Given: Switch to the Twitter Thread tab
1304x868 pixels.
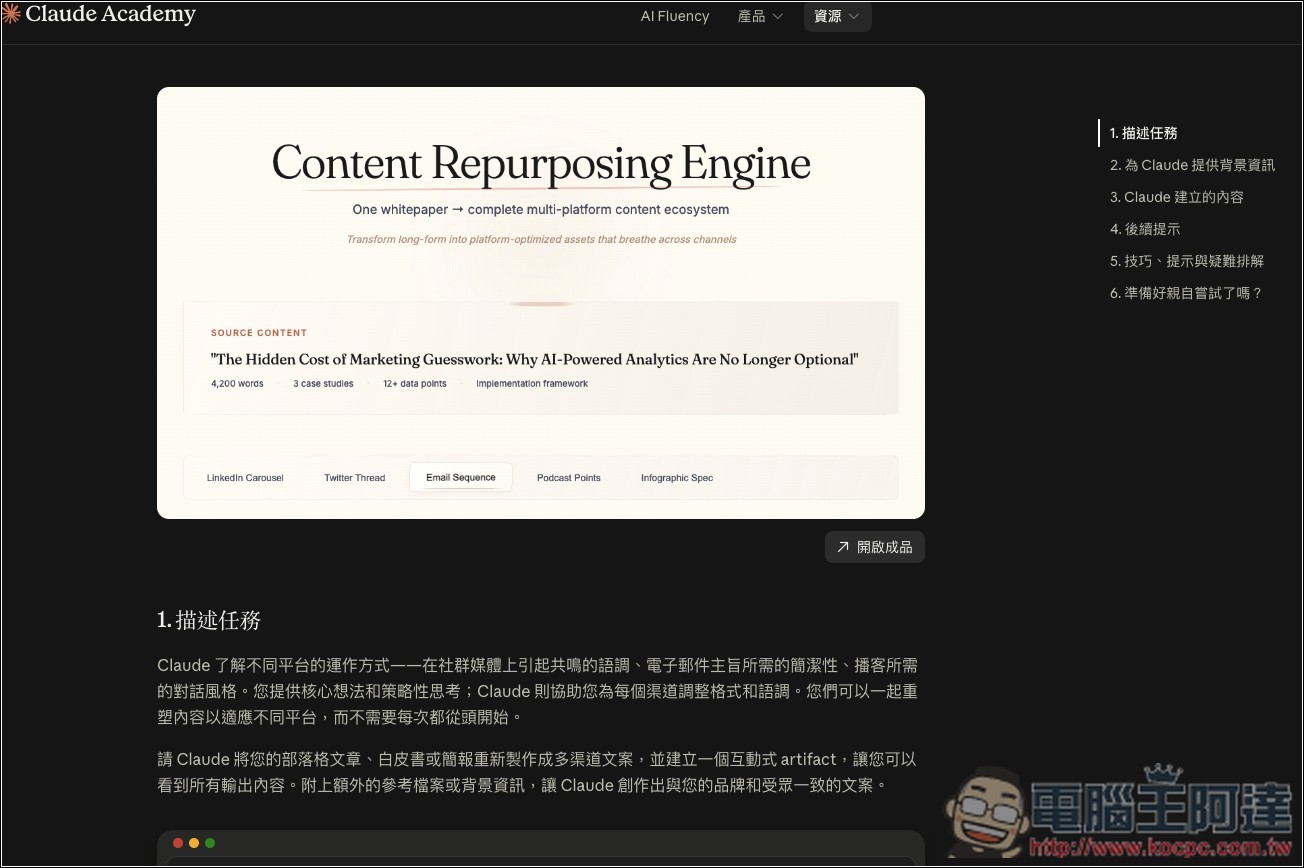Looking at the screenshot, I should [x=354, y=478].
